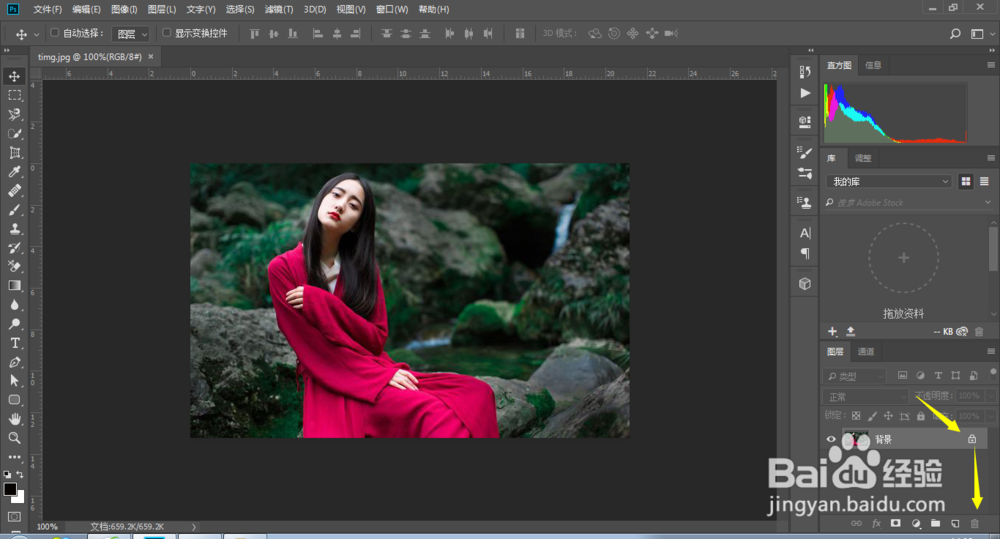The width and height of the screenshot is (1000, 539).
Task: Select the Crop tool
Action: point(14,152)
